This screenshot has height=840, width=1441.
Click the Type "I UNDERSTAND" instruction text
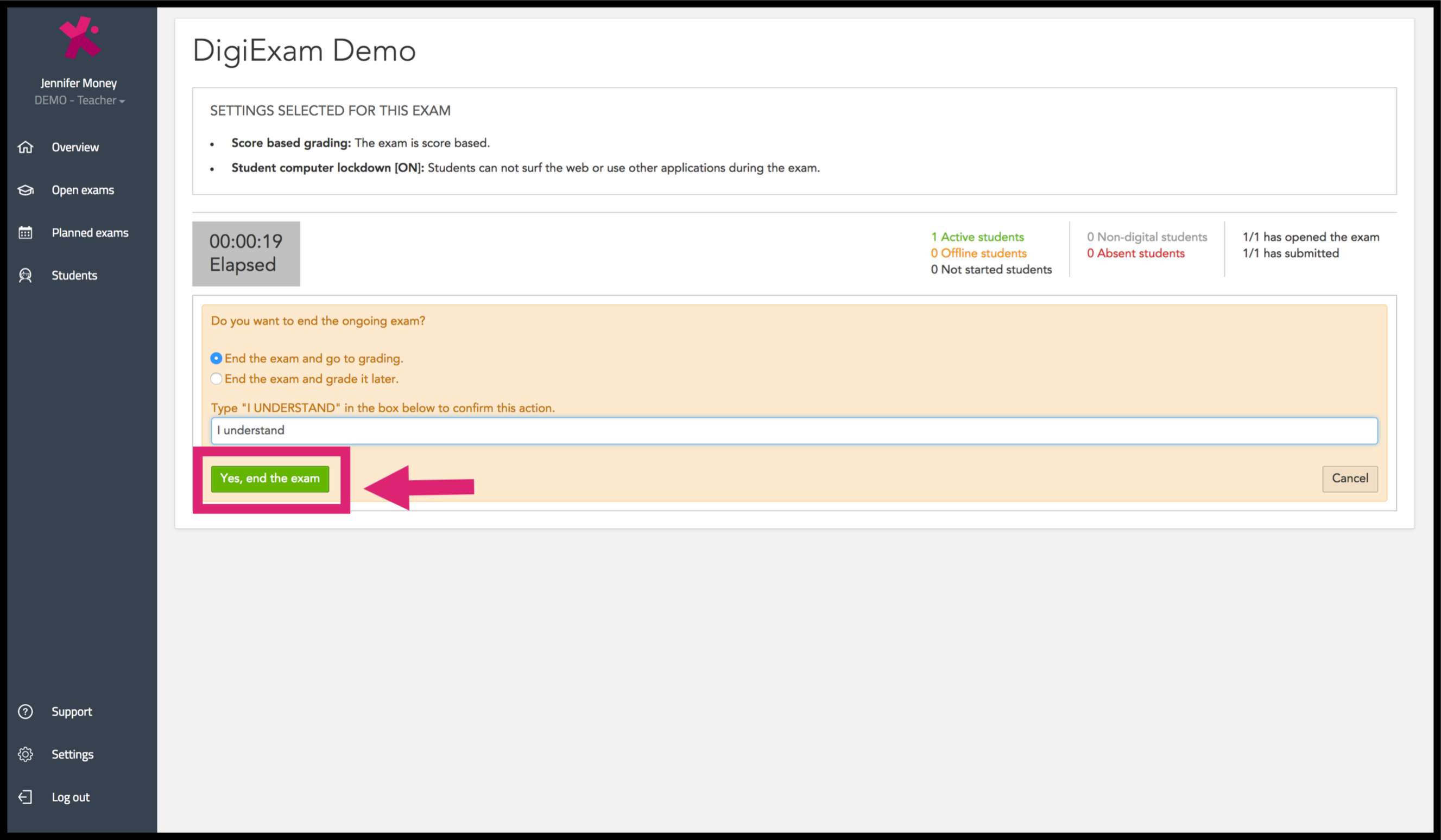coord(383,408)
